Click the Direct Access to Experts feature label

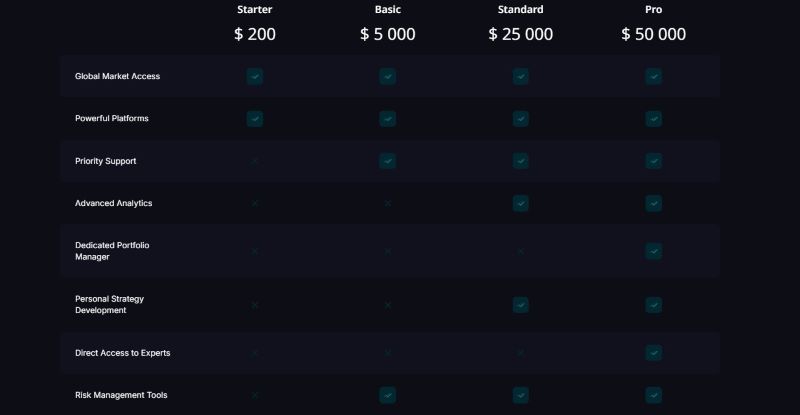[x=122, y=353]
